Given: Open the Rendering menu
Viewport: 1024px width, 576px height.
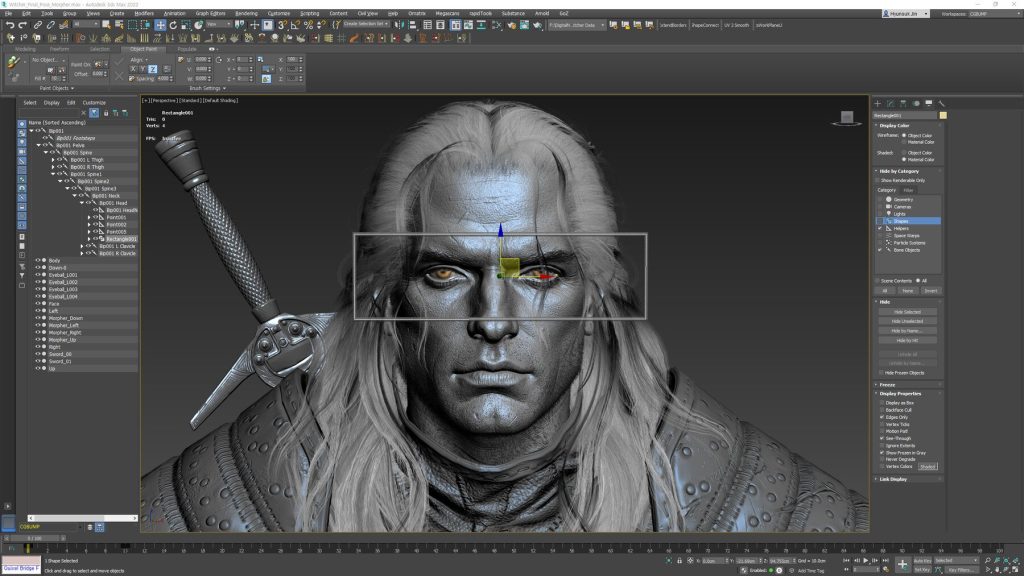Looking at the screenshot, I should click(246, 13).
